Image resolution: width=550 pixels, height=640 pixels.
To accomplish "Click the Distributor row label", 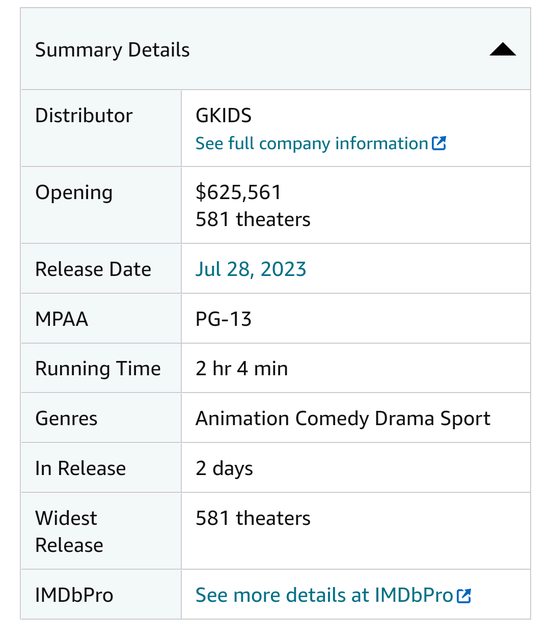I will tap(84, 116).
